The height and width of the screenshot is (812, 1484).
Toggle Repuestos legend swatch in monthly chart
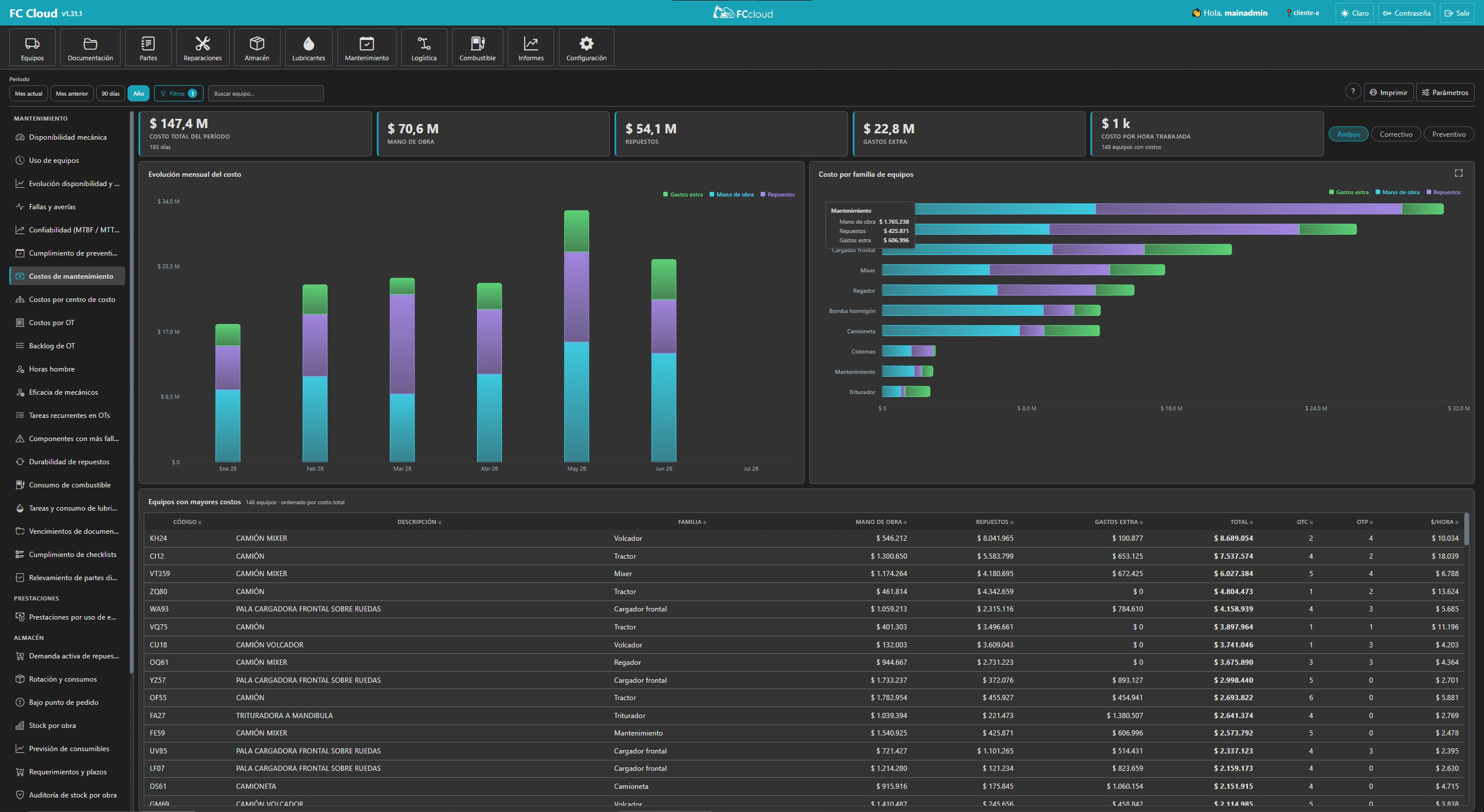(763, 195)
